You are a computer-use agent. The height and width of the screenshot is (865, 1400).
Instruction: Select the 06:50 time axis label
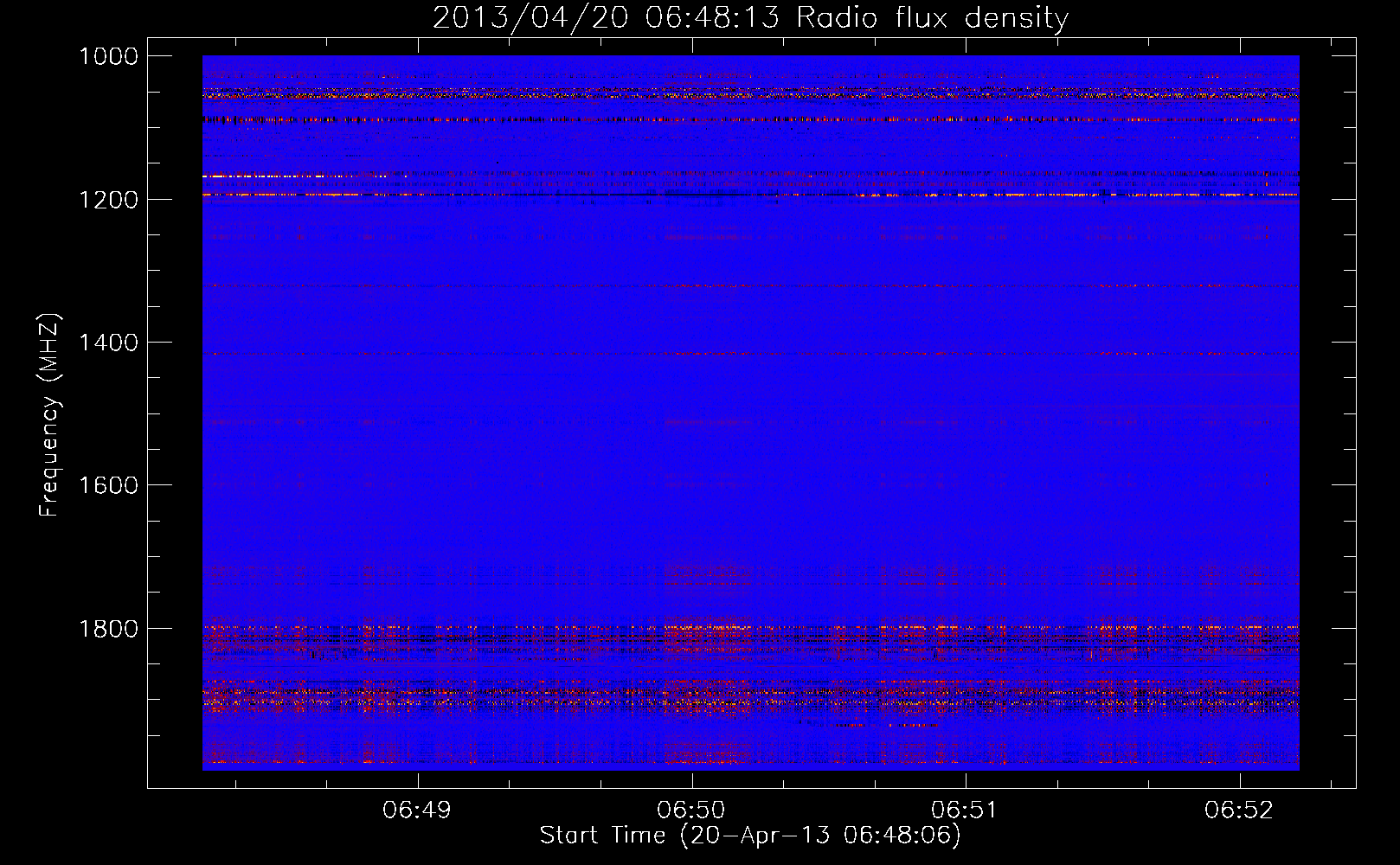coord(691,811)
